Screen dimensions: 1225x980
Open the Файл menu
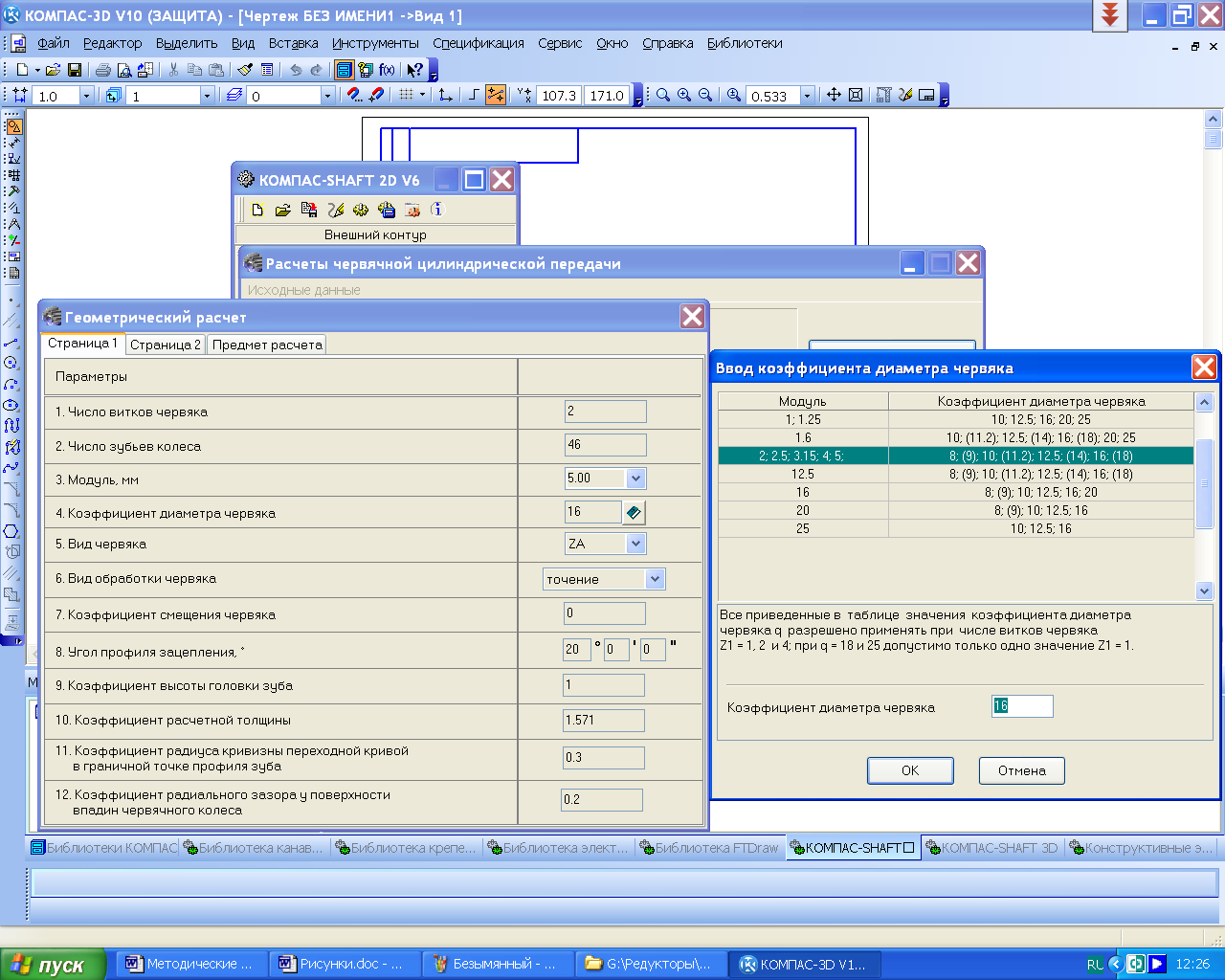[54, 43]
